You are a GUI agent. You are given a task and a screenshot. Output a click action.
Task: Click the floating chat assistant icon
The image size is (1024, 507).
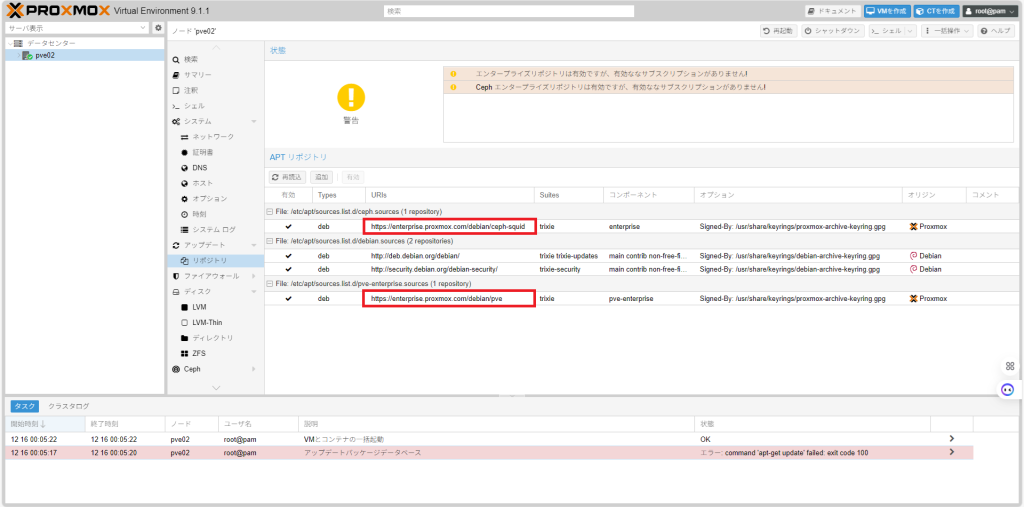click(1008, 389)
